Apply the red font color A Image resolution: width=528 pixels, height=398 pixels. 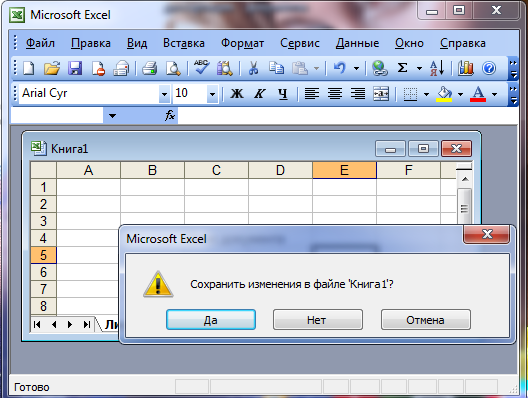[x=478, y=94]
